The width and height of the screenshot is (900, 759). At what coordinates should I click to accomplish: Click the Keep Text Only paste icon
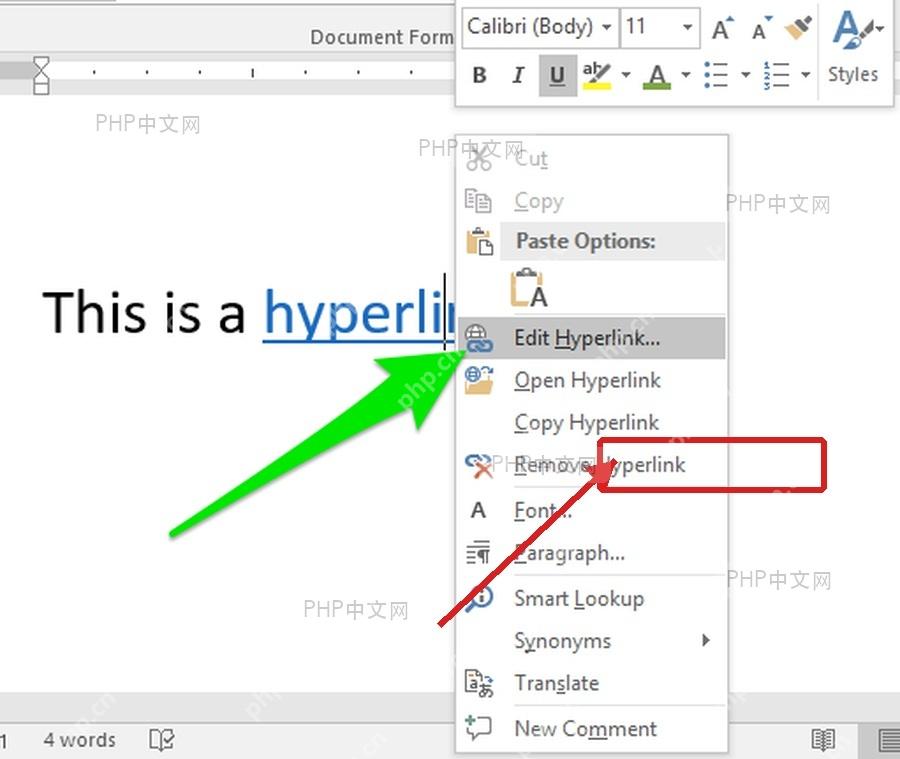pos(529,288)
